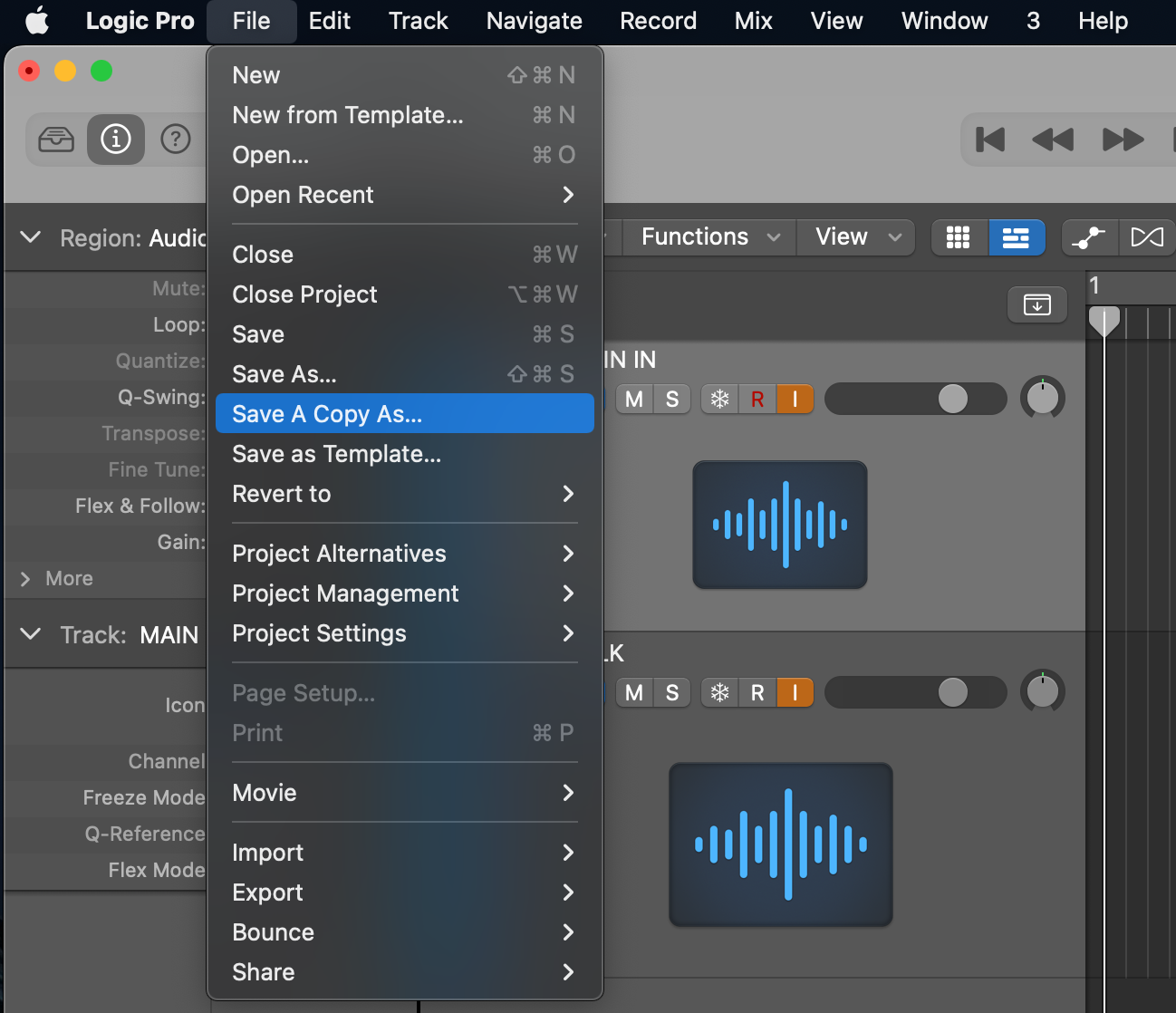Expand the Share submenu
Viewport: 1176px width, 1013px height.
pos(405,972)
